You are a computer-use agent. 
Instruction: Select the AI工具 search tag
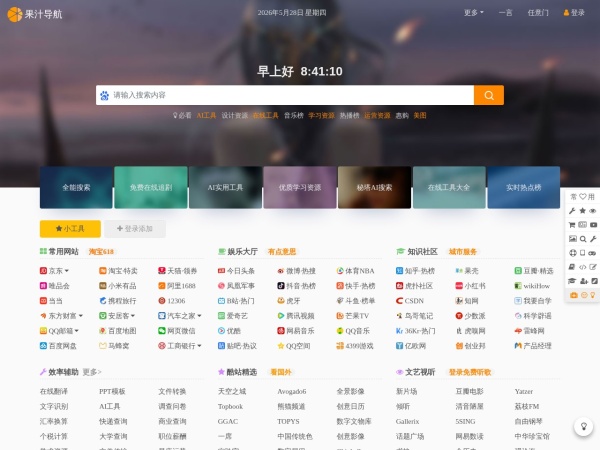pos(206,116)
